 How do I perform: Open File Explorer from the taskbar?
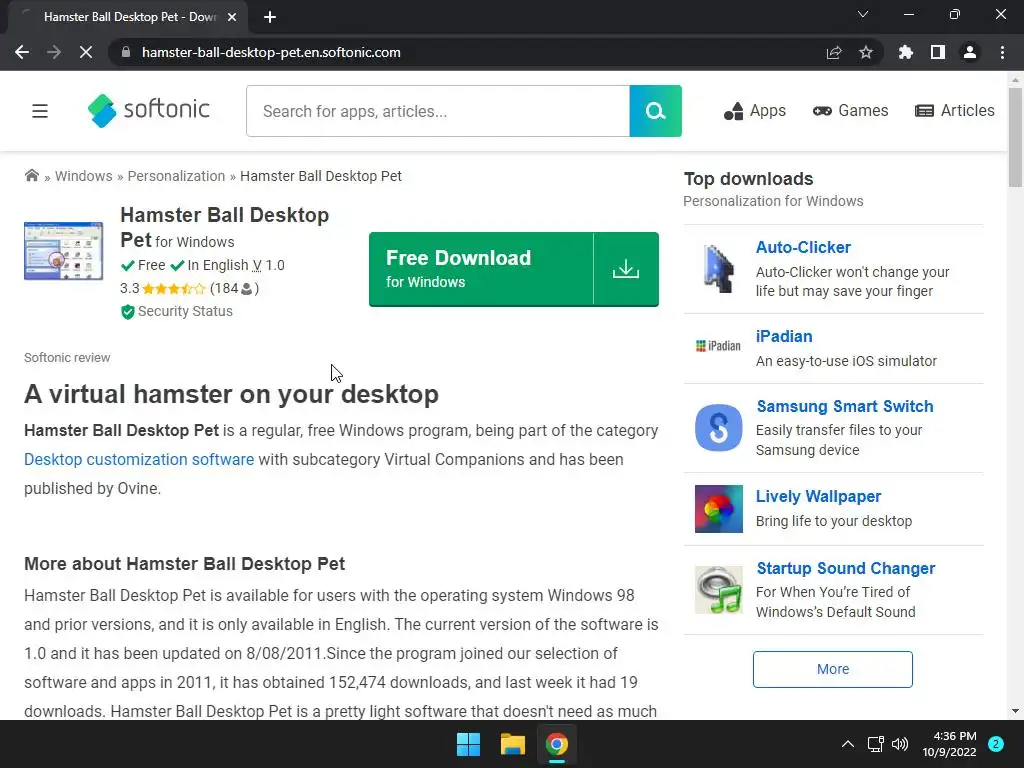coord(513,744)
